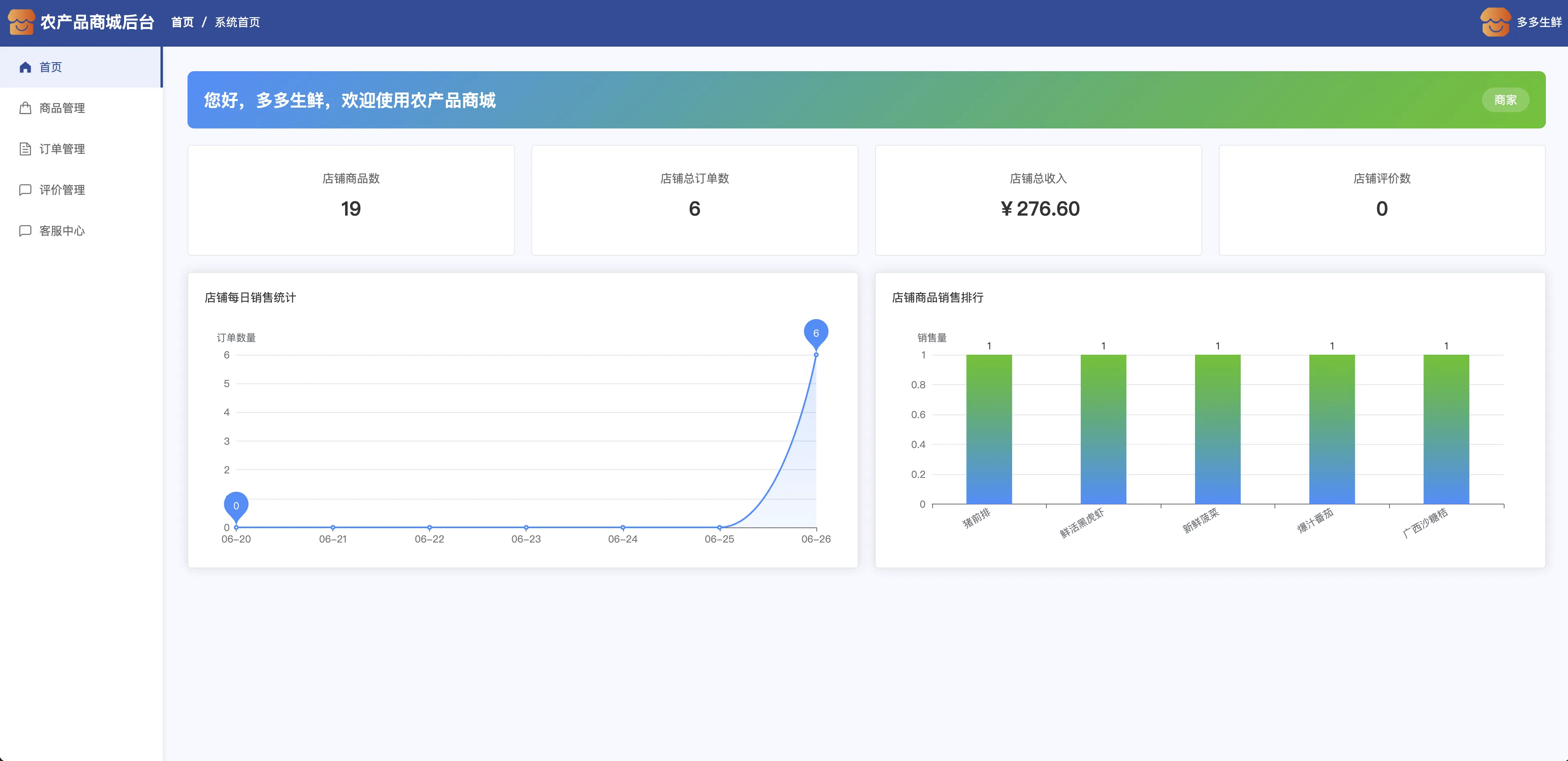Click the home icon in sidebar
Screen dimensions: 1568x761
25,67
